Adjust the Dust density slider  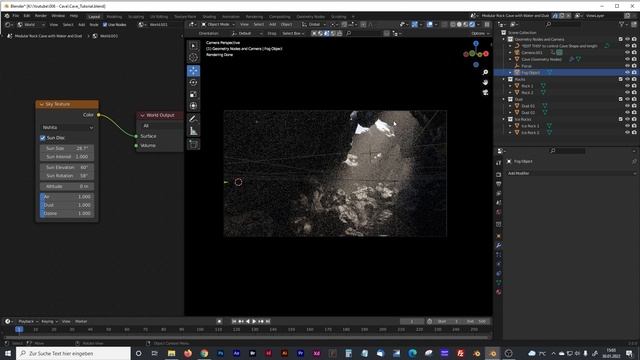pos(67,205)
